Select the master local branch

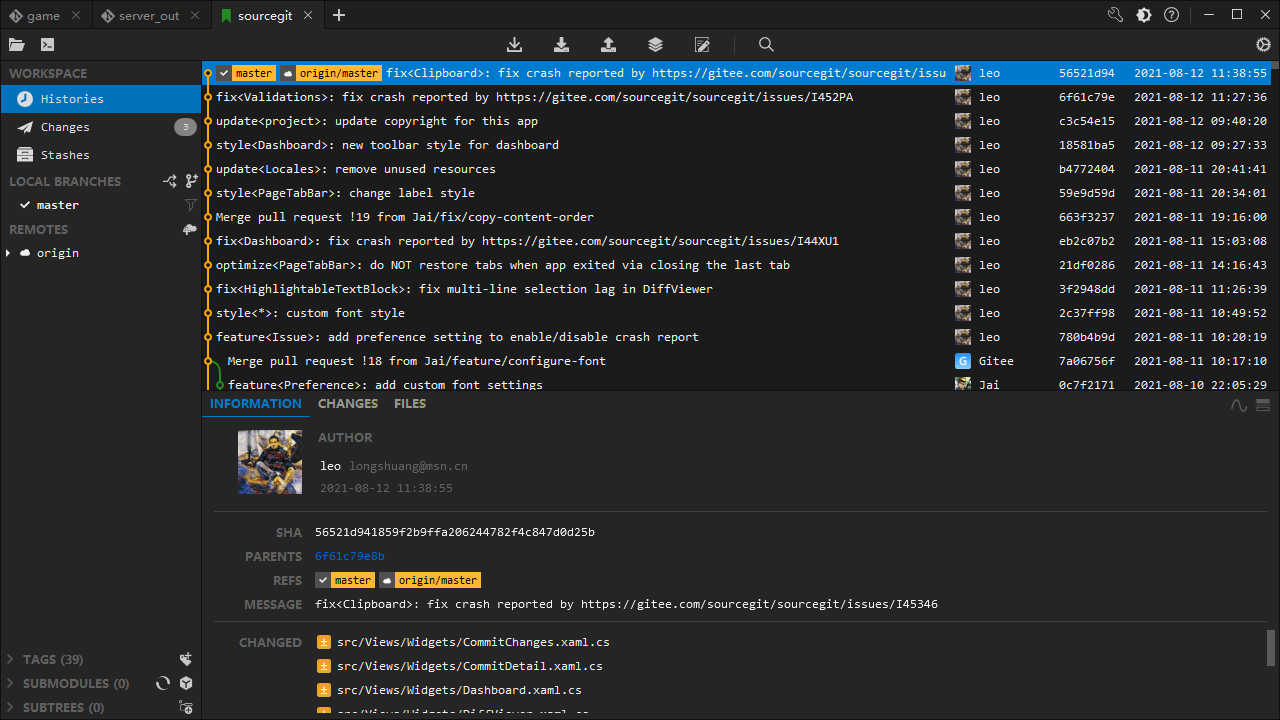point(101,205)
